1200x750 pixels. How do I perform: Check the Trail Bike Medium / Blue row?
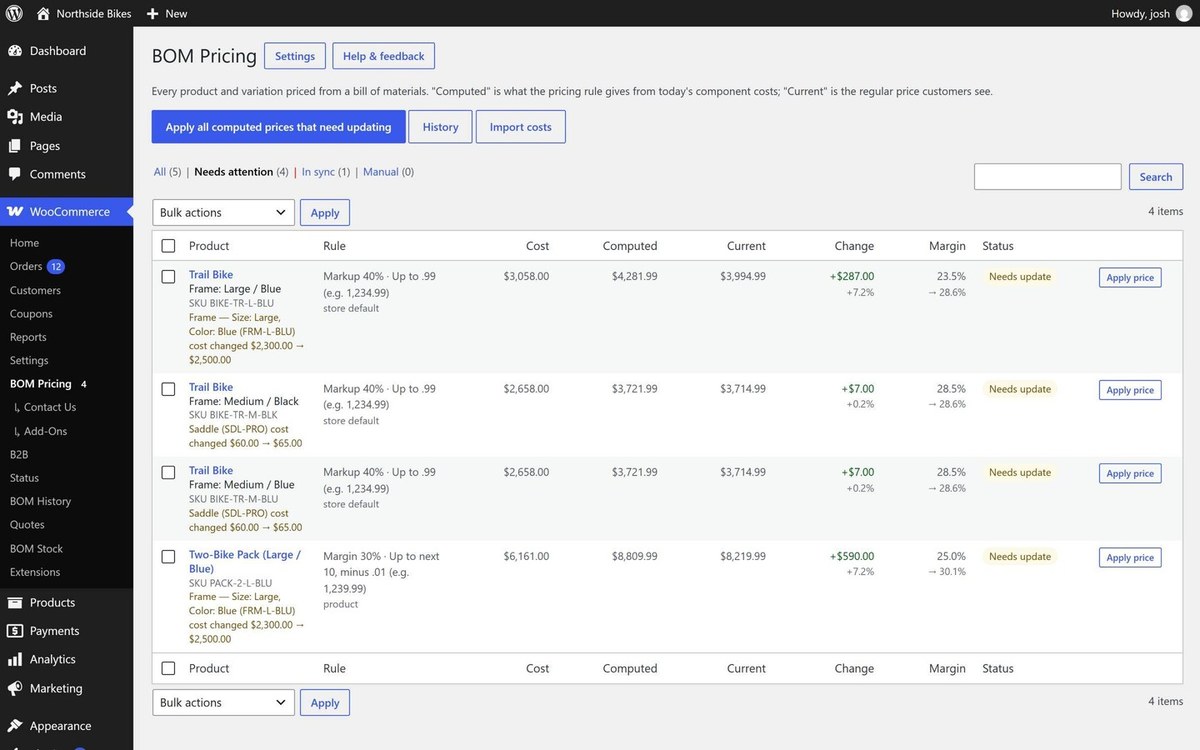(168, 473)
